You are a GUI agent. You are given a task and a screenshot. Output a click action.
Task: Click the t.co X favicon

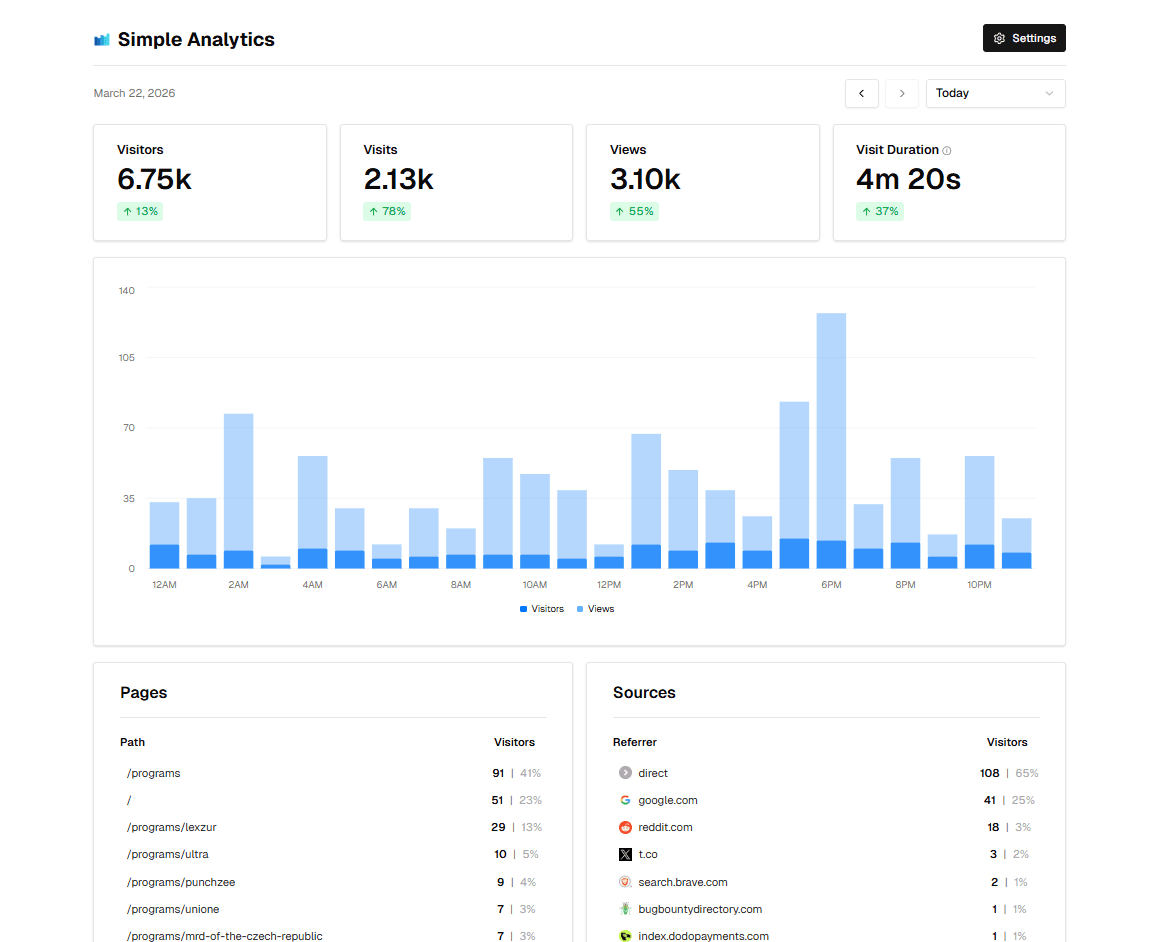pyautogui.click(x=625, y=854)
